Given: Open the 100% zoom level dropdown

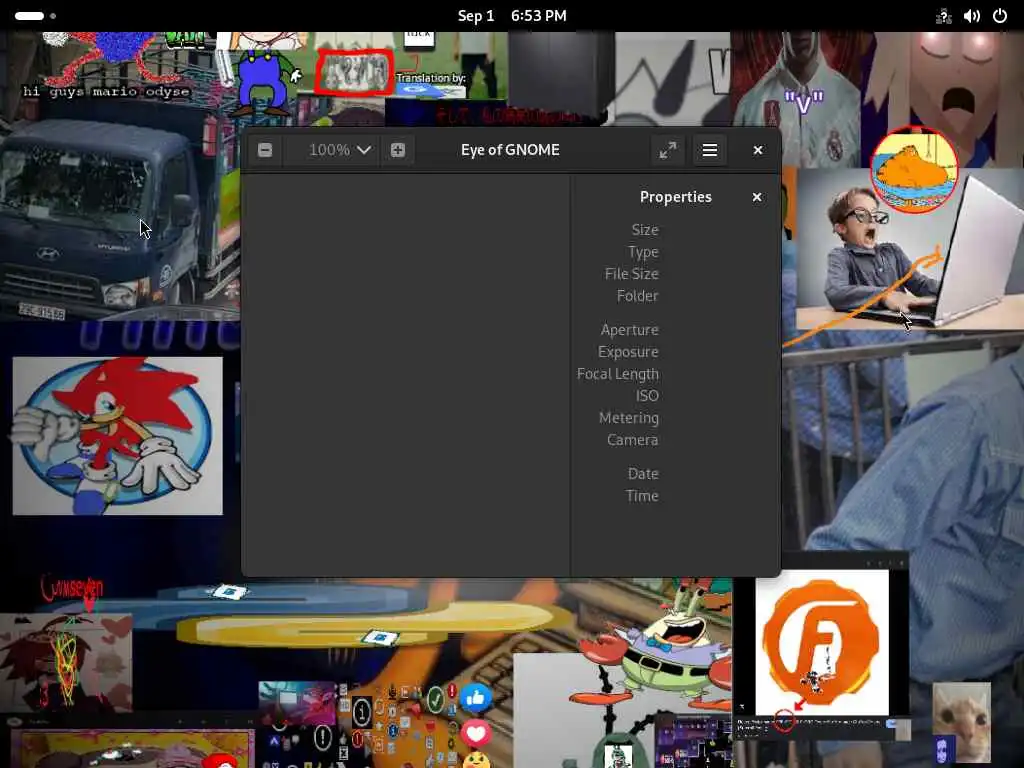Looking at the screenshot, I should pyautogui.click(x=340, y=150).
